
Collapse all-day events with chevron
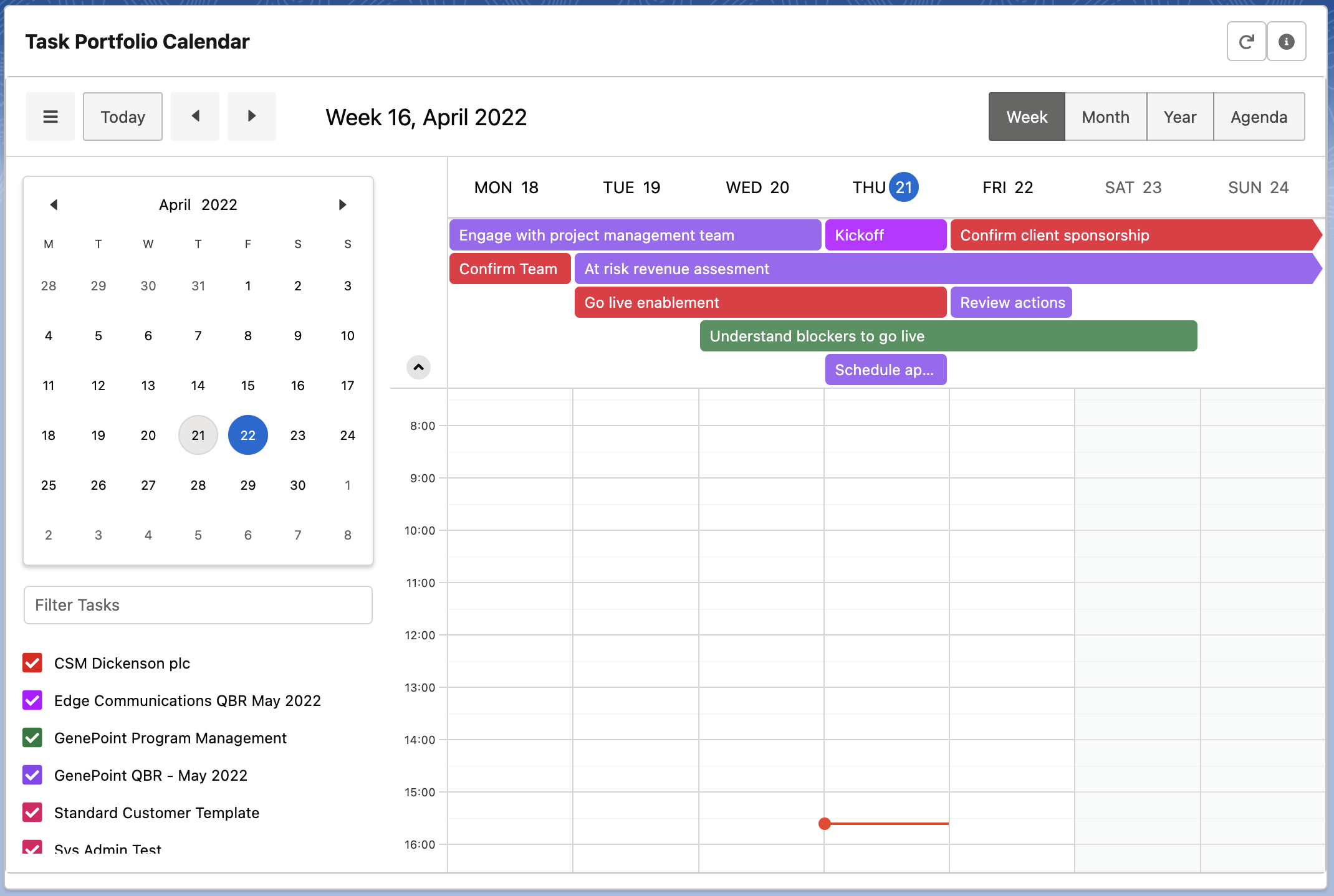click(418, 367)
